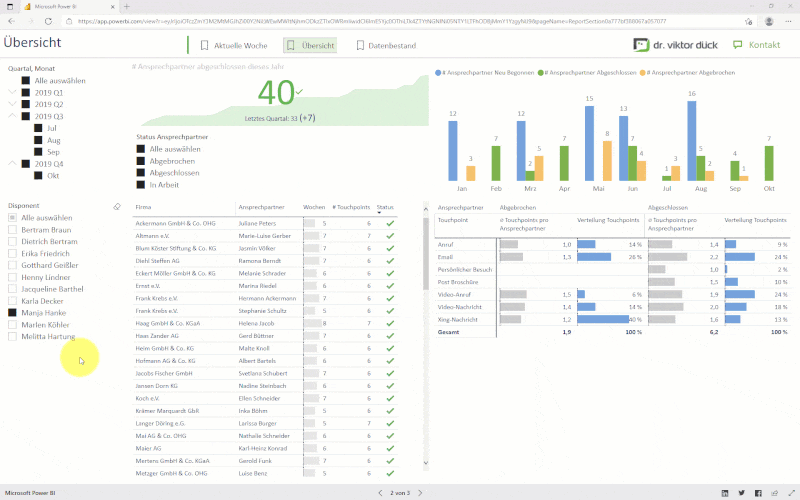Go to previous report page arrow

(379, 493)
